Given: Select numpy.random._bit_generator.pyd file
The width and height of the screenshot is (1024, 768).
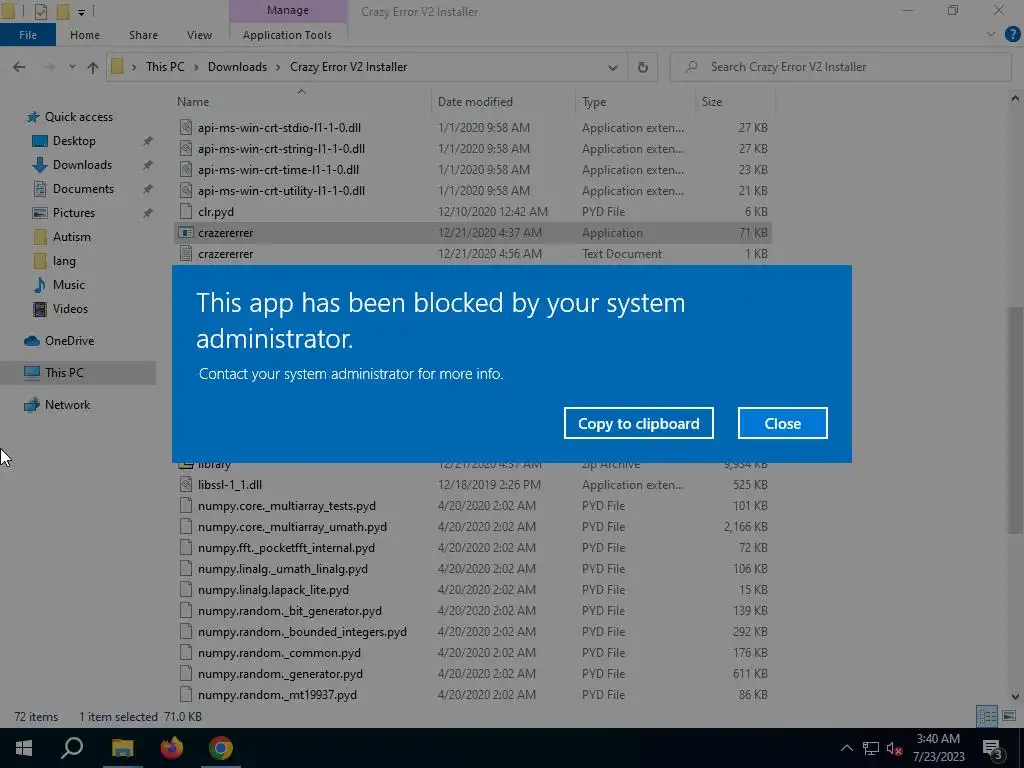Looking at the screenshot, I should click(x=289, y=611).
